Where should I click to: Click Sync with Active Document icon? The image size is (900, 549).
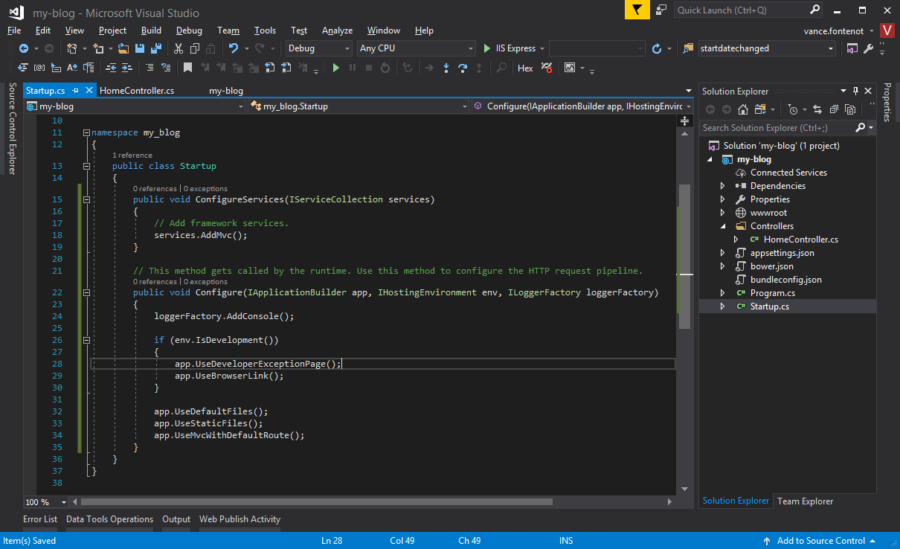pyautogui.click(x=817, y=110)
